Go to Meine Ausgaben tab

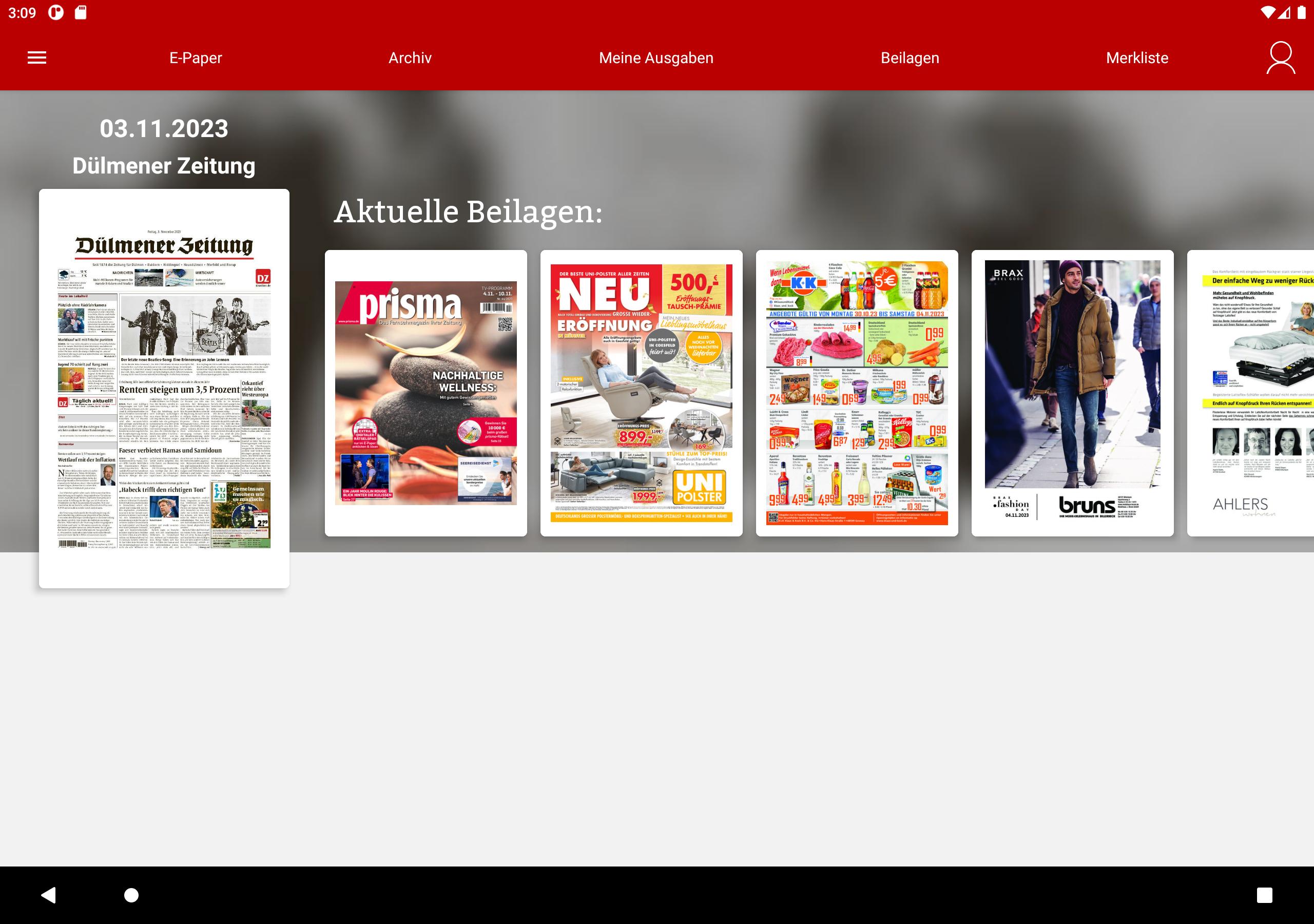(656, 58)
